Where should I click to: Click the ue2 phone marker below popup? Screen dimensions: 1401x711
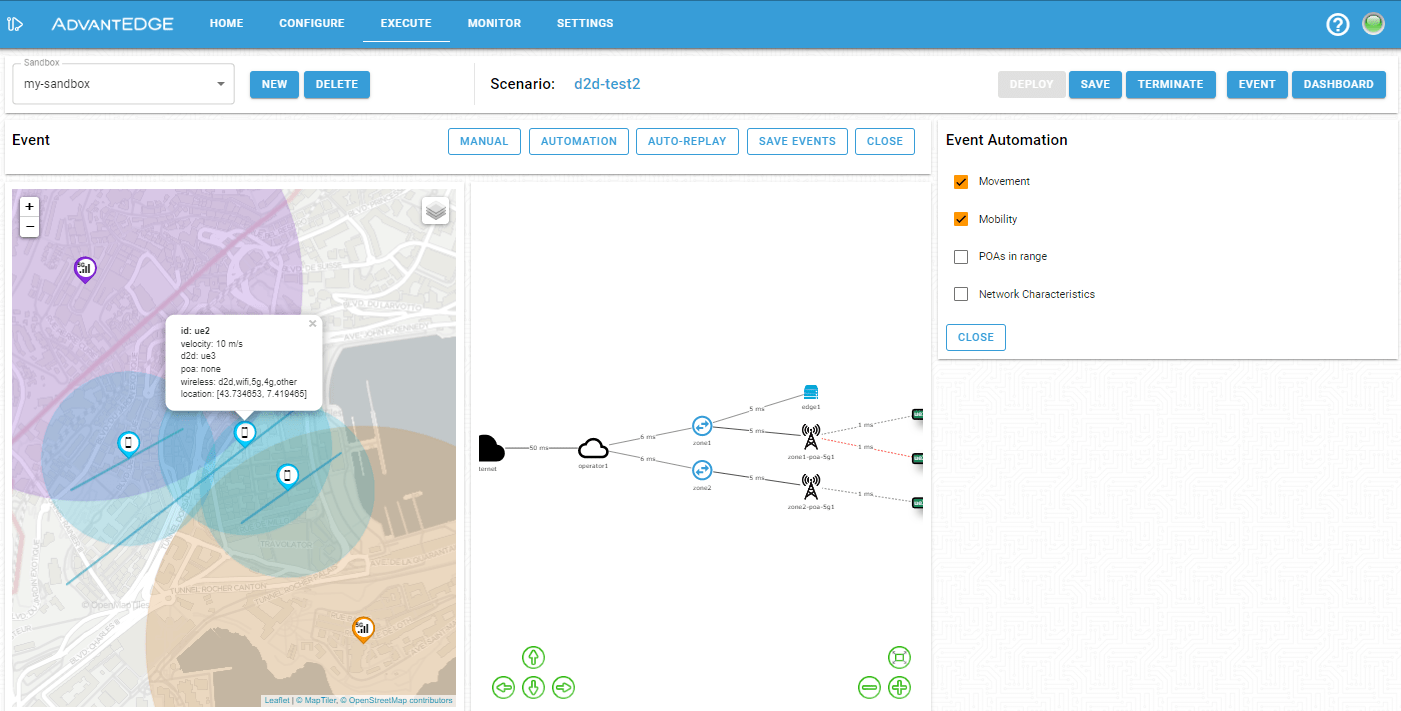(x=245, y=432)
